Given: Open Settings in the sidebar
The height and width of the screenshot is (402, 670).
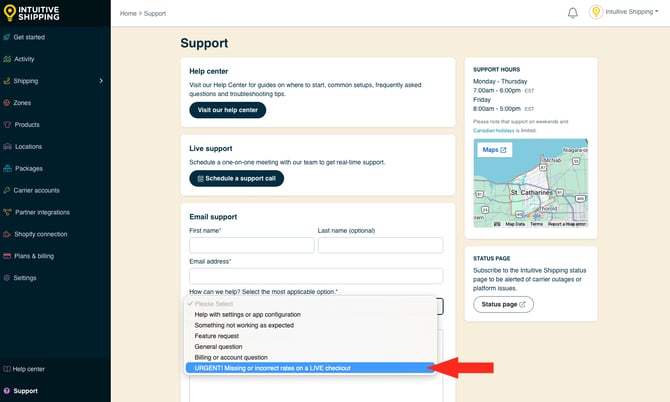Looking at the screenshot, I should point(25,278).
